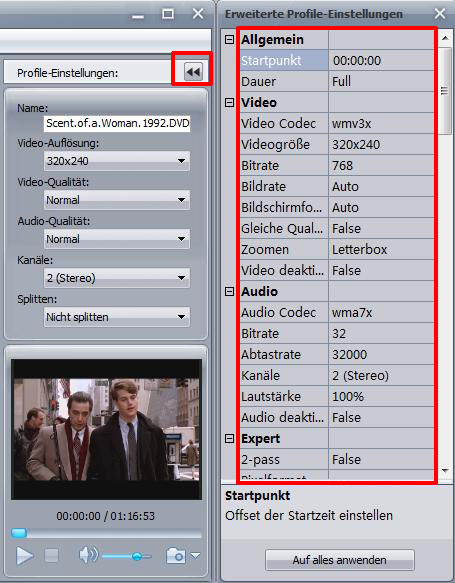Screen dimensions: 455x583
Task: Click the video preview thumbnail
Action: tap(106, 429)
